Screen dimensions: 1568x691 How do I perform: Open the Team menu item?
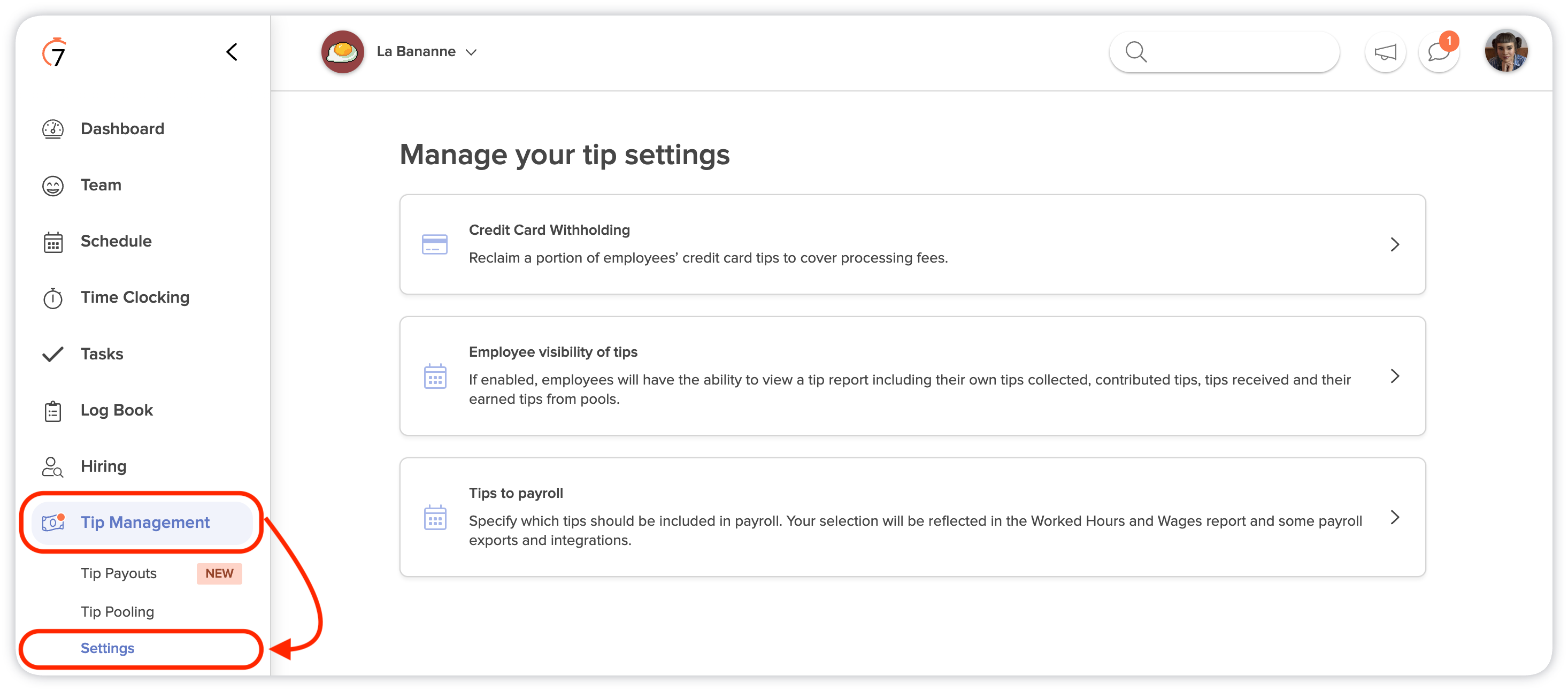click(x=101, y=185)
